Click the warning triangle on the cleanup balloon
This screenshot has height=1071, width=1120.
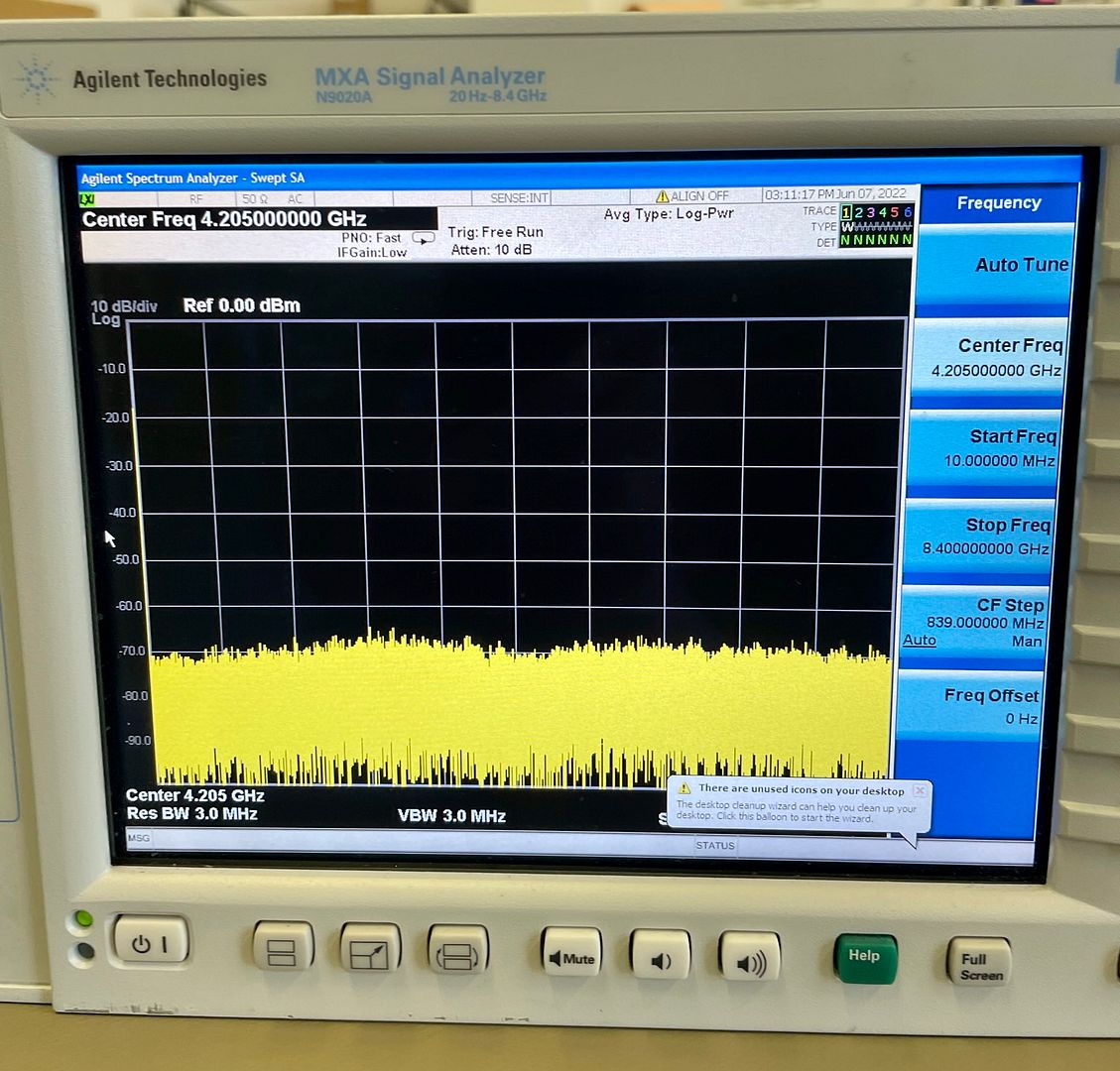click(x=684, y=790)
